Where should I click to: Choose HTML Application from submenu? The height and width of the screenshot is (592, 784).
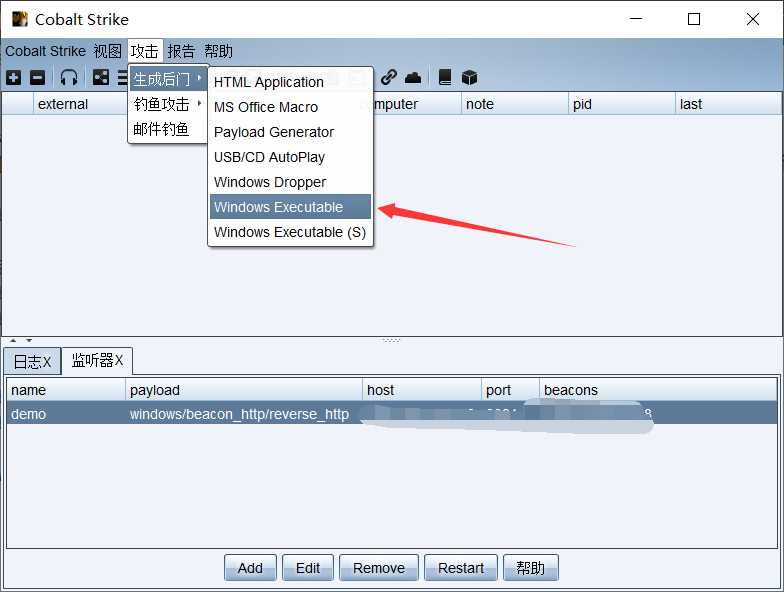click(290, 82)
